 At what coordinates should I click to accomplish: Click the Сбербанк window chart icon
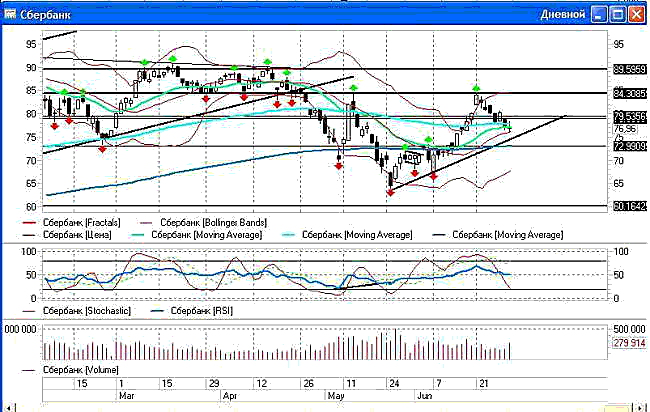point(10,15)
